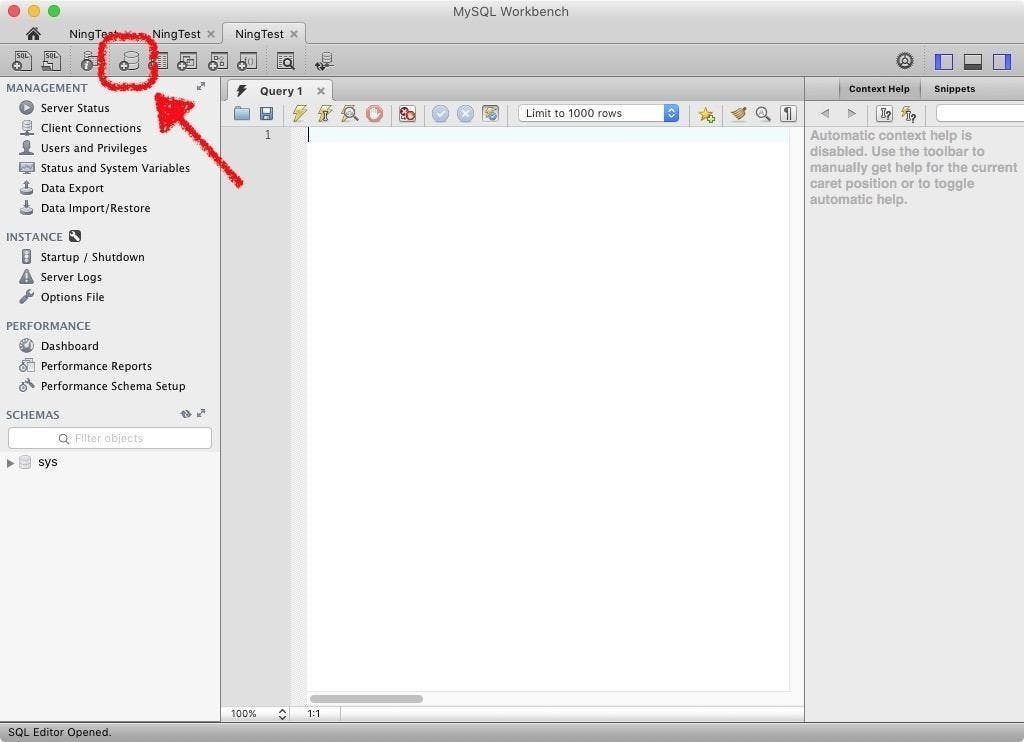
Task: Click editor horizontal scrollbar
Action: [x=366, y=699]
